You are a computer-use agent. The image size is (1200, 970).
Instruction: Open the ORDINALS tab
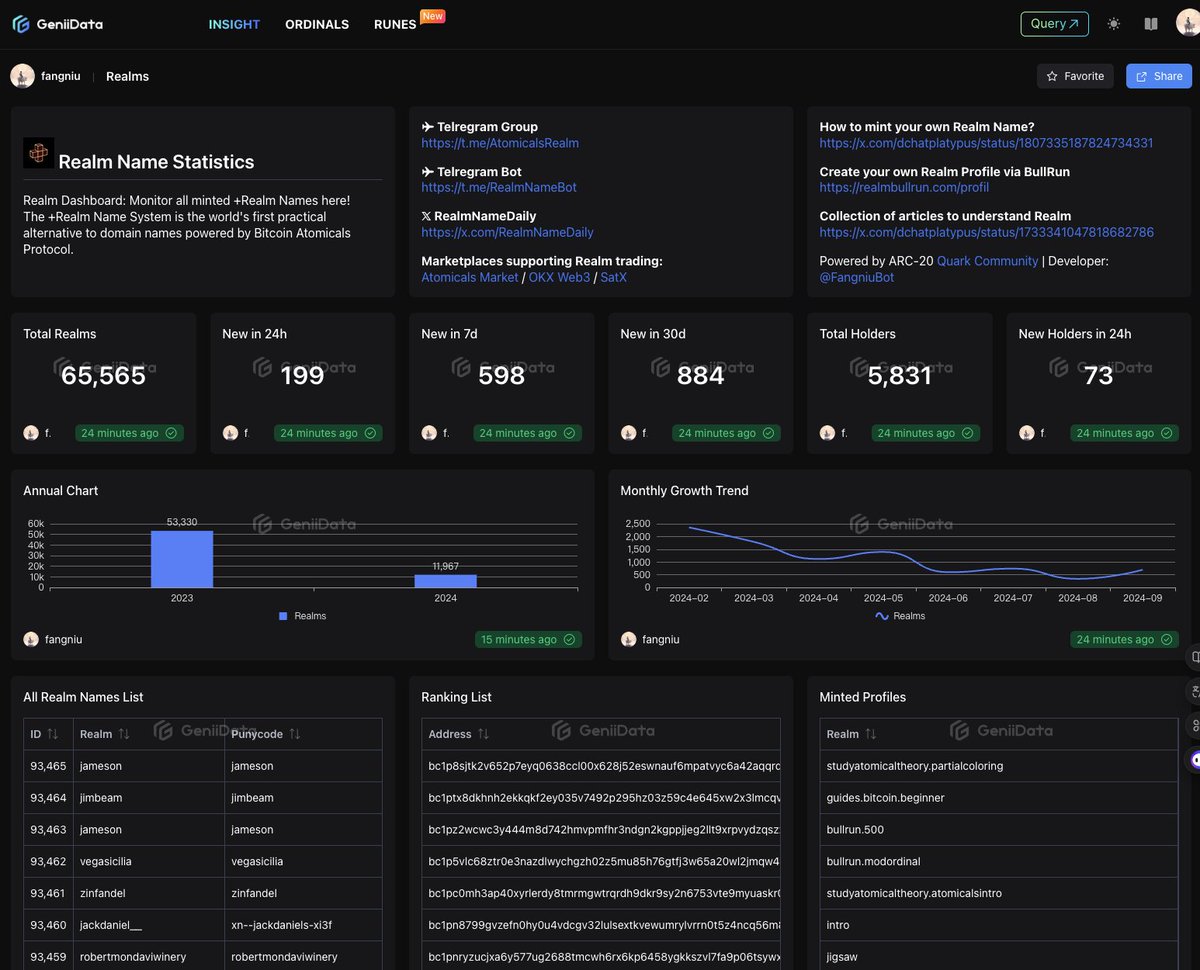[317, 24]
